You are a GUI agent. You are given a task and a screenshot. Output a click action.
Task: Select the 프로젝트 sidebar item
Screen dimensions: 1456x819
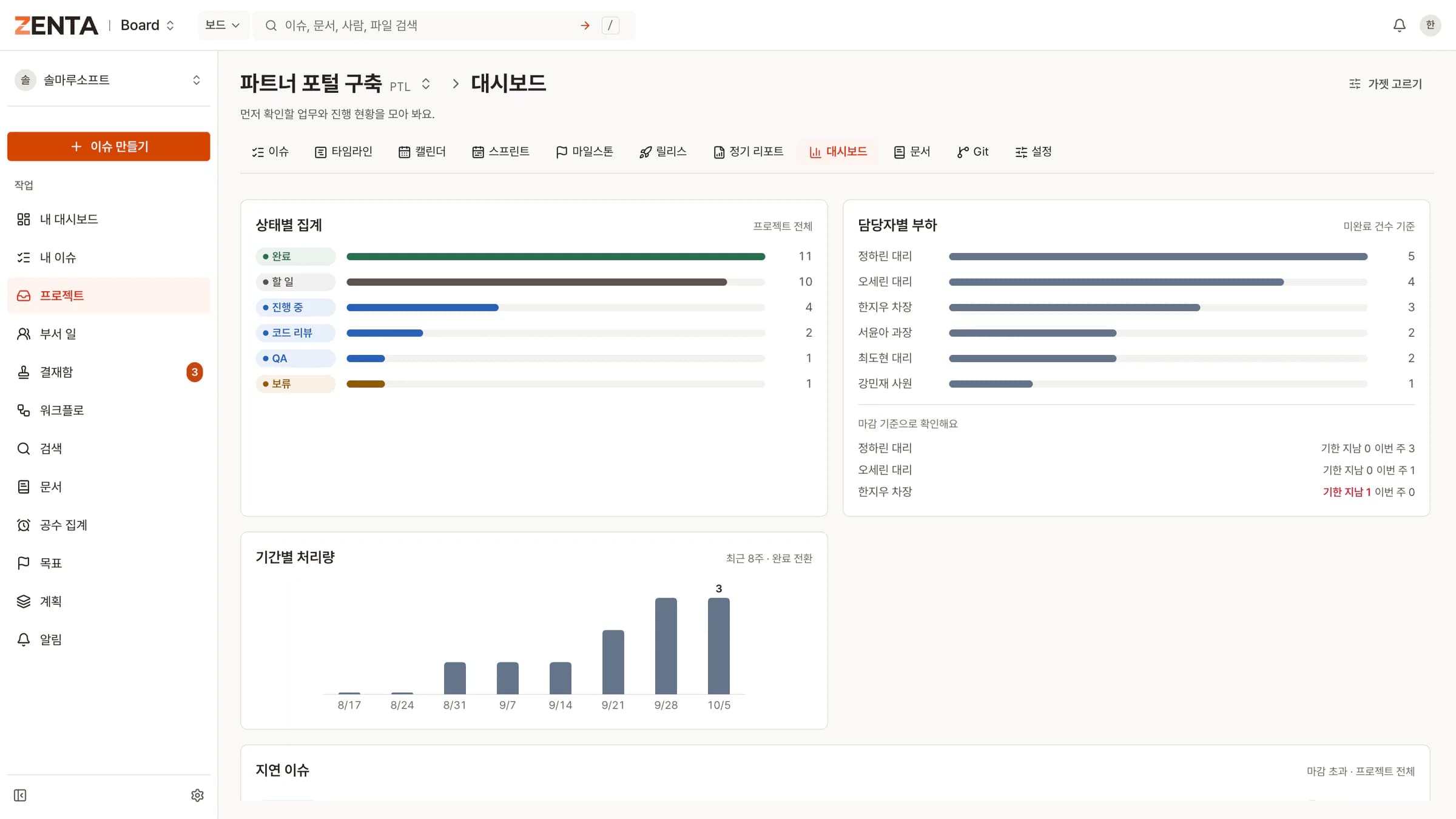109,295
